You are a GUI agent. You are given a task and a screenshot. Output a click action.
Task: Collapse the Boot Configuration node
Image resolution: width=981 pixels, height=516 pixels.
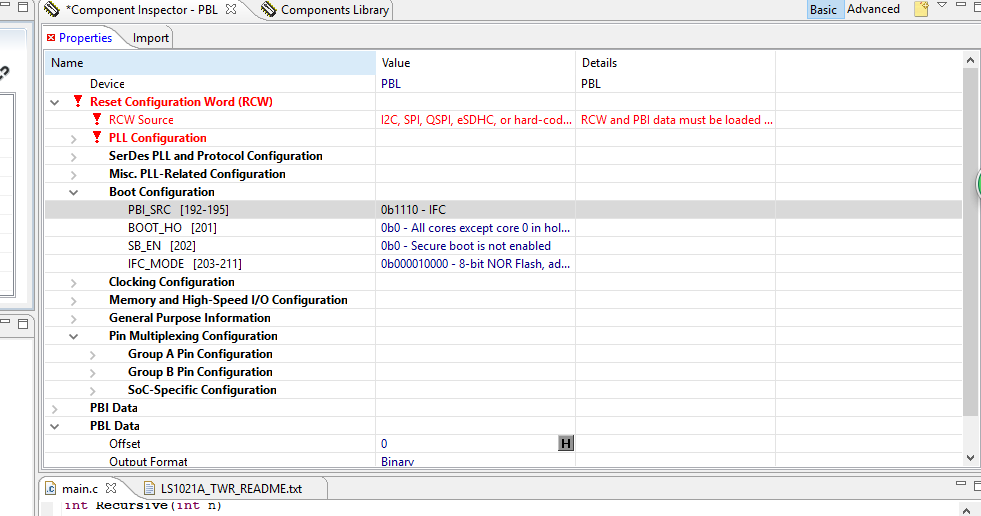point(73,192)
